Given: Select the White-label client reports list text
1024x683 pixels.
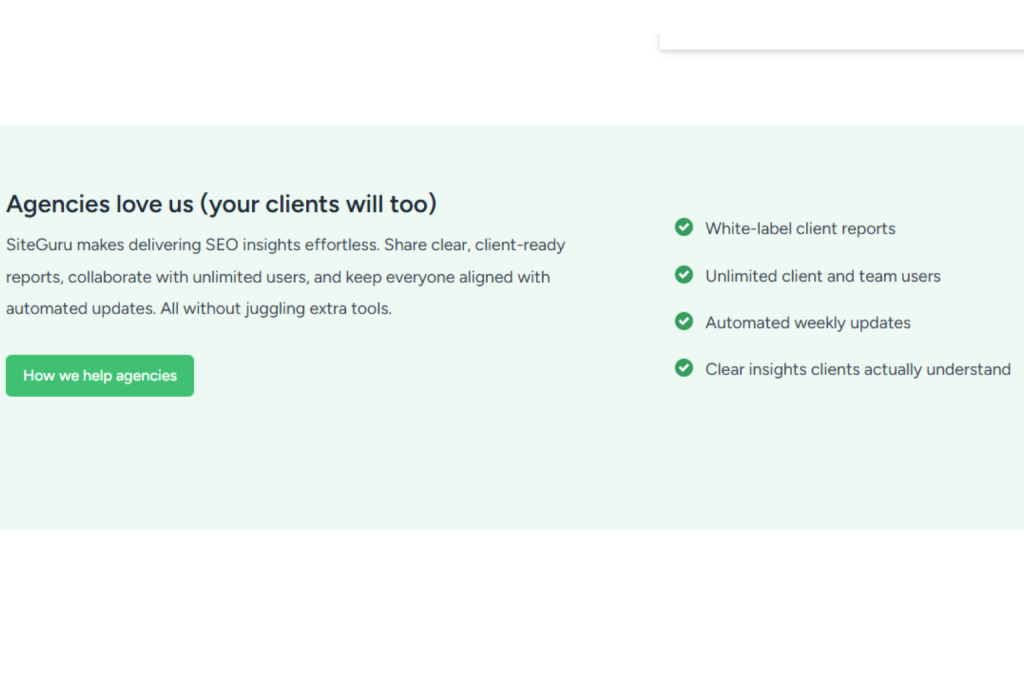Looking at the screenshot, I should pos(799,229).
